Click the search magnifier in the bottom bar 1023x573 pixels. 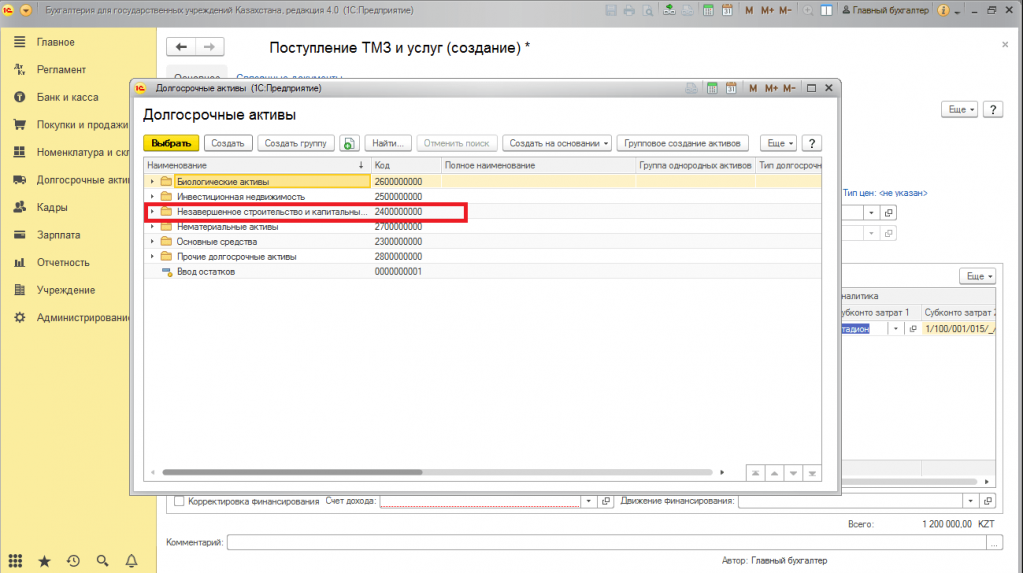coord(102,561)
